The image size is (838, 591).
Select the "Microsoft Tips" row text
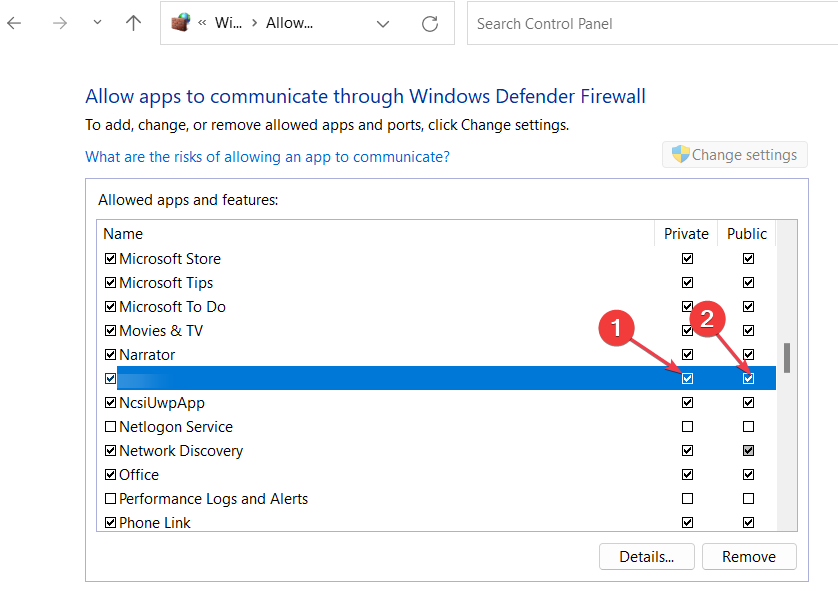(x=166, y=283)
